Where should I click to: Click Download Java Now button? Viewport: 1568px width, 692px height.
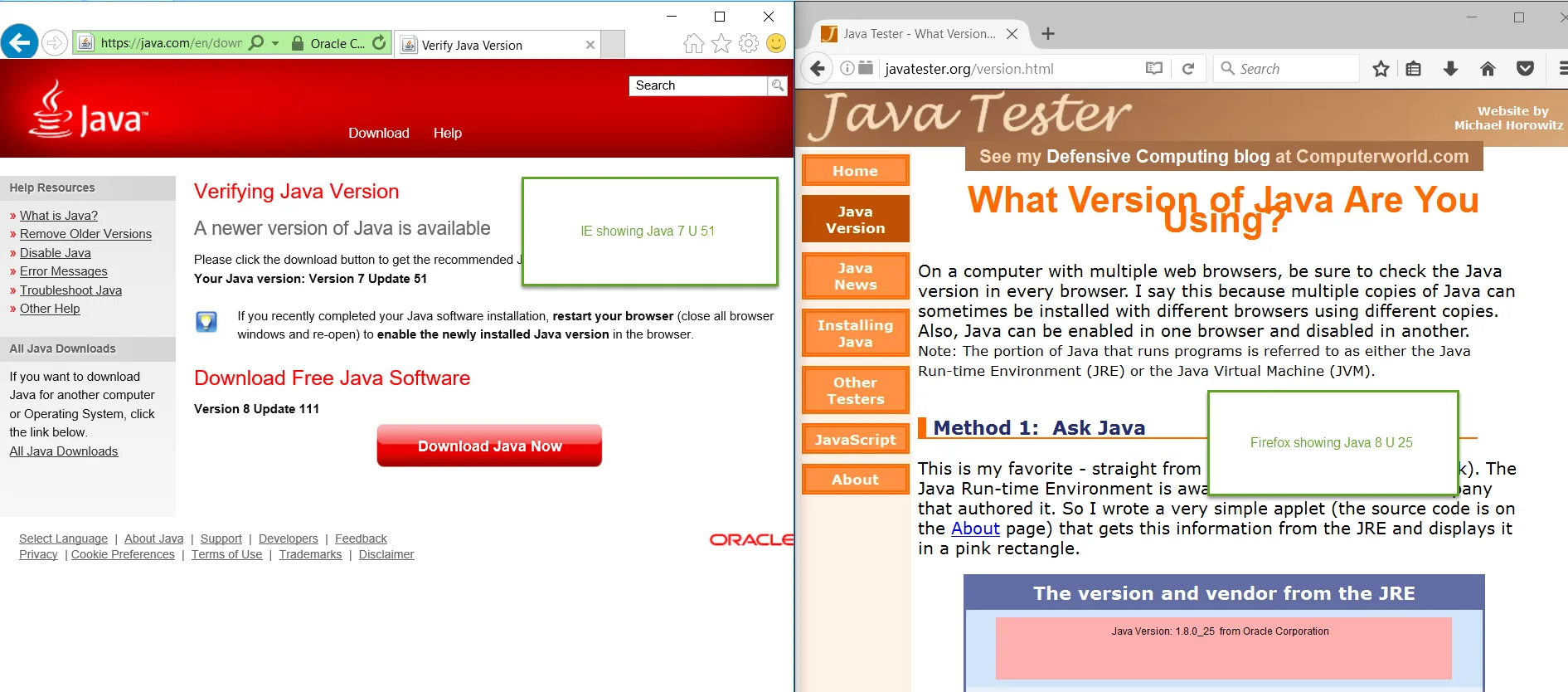[489, 446]
